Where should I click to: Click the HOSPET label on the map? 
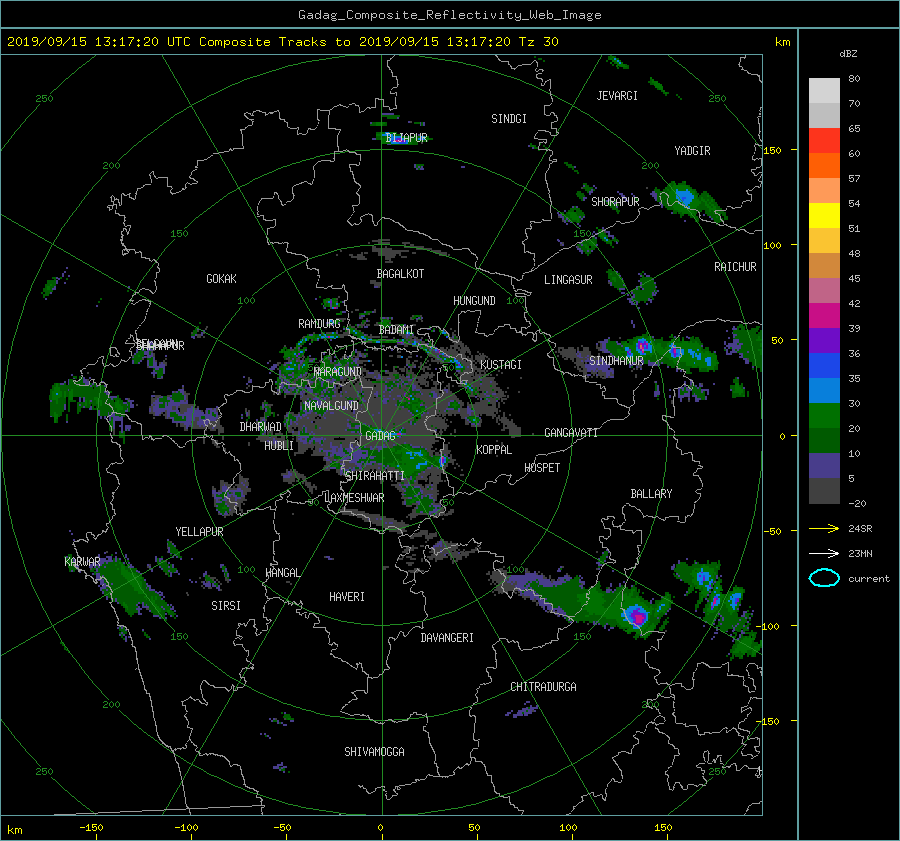pyautogui.click(x=542, y=468)
